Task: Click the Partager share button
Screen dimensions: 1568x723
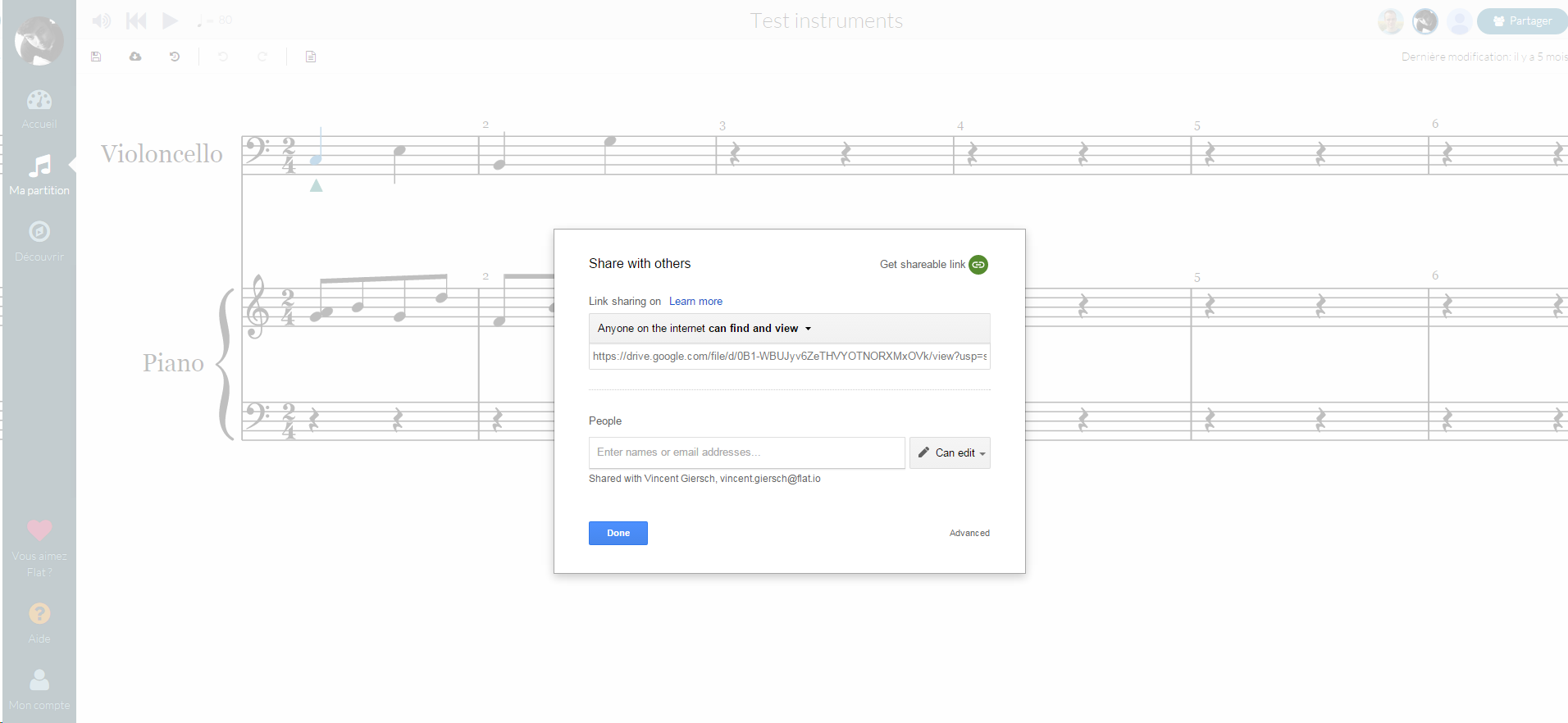Action: click(x=1522, y=21)
